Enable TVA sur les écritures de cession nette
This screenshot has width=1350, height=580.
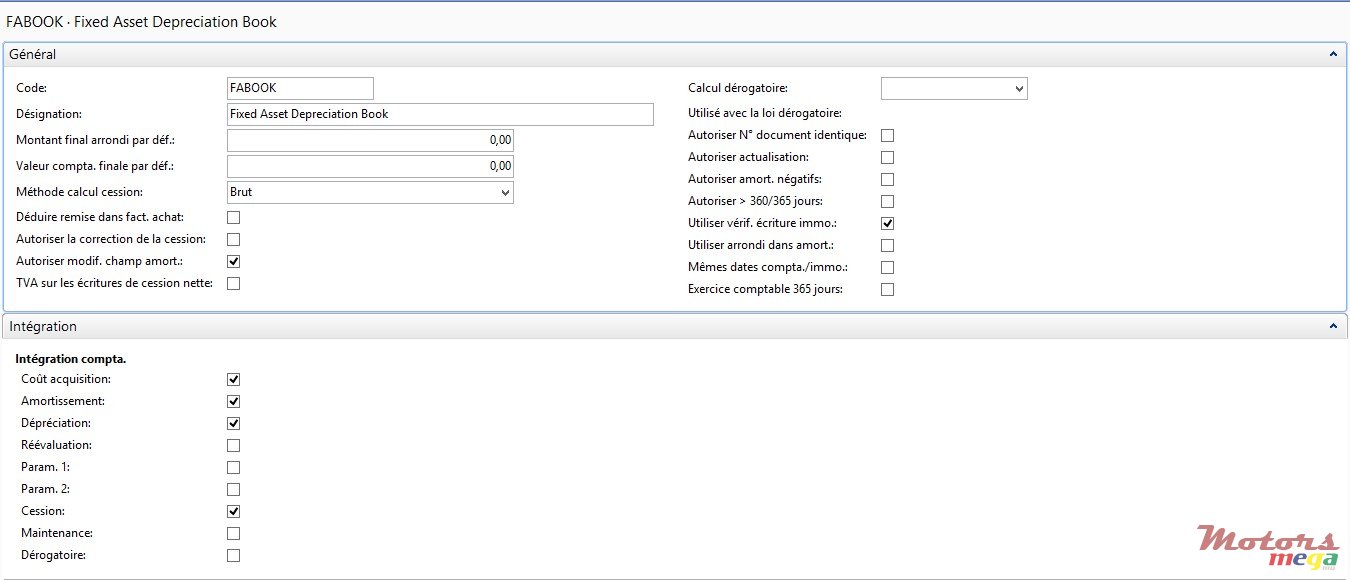click(234, 283)
